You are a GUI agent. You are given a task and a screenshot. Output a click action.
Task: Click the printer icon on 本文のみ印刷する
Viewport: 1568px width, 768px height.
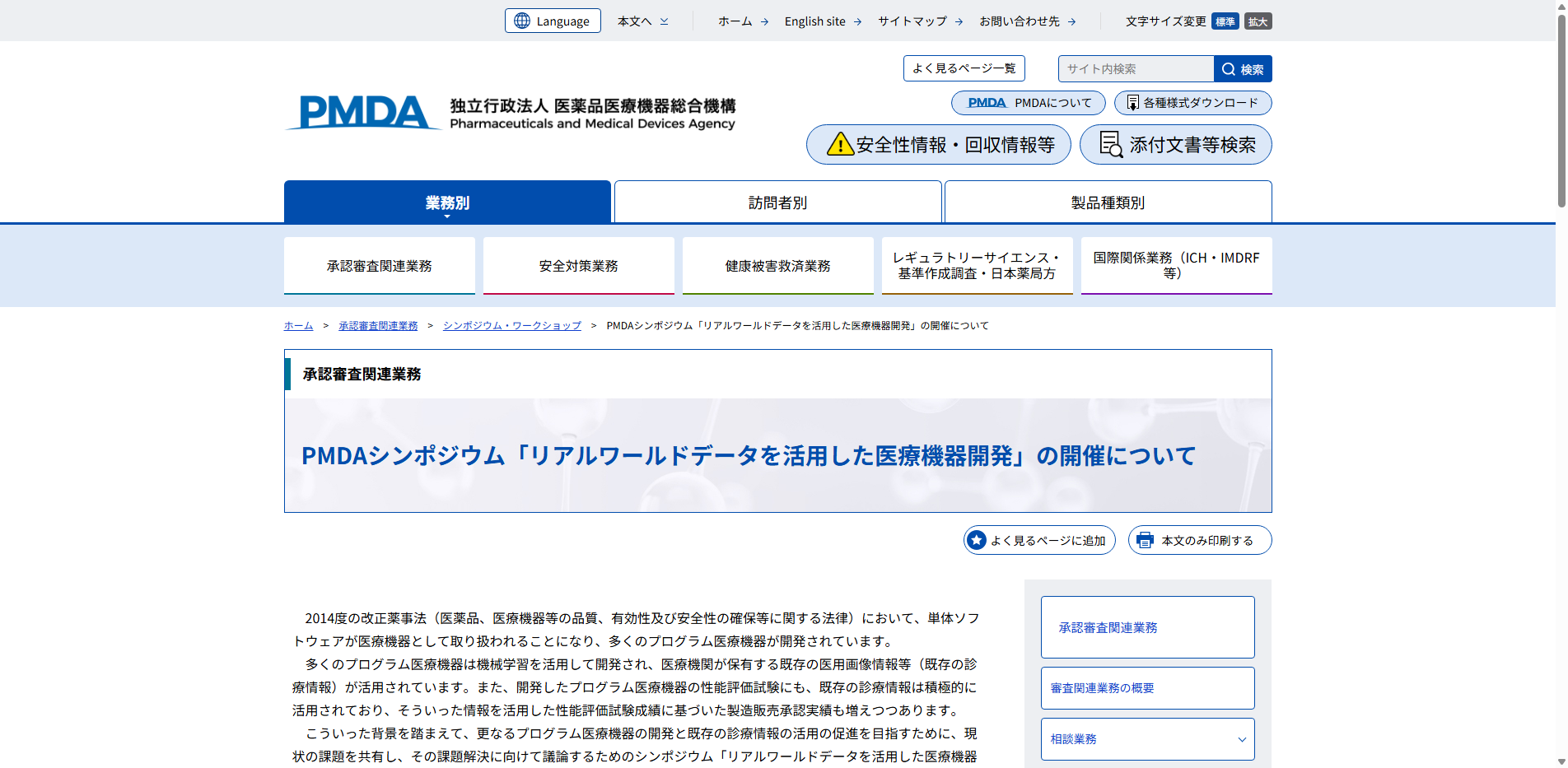coord(1144,540)
